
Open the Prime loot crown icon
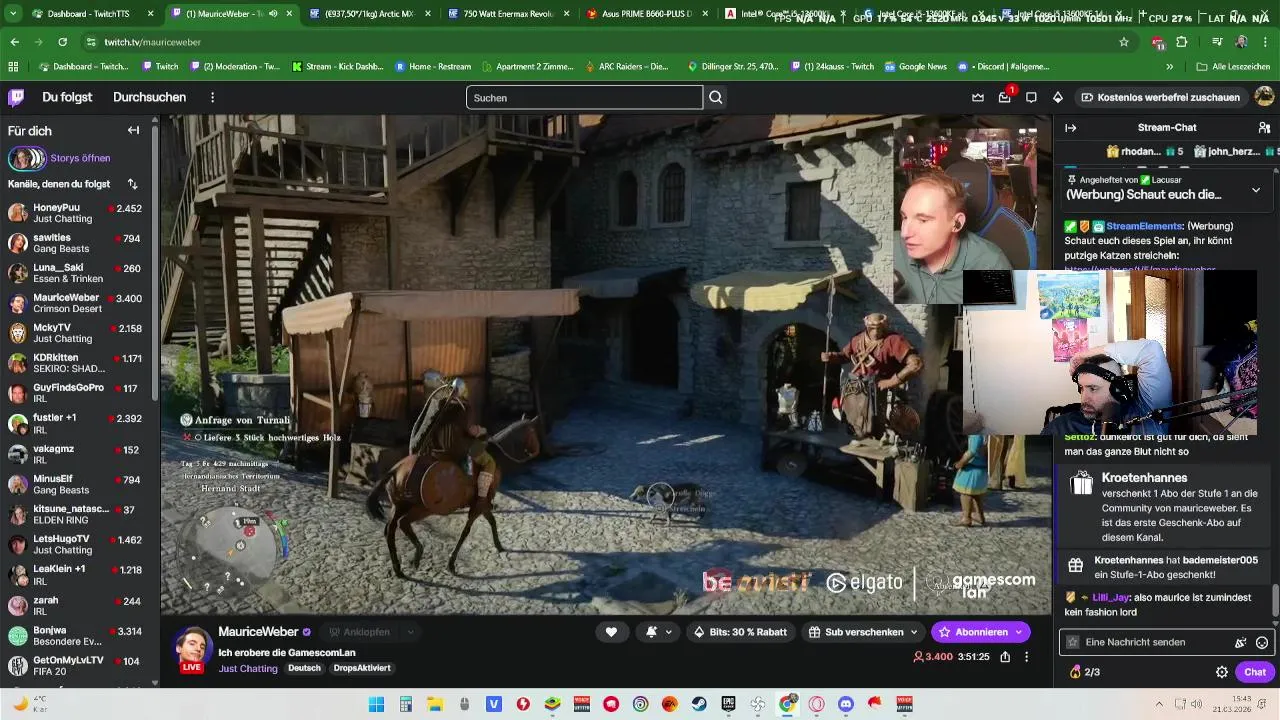point(978,97)
